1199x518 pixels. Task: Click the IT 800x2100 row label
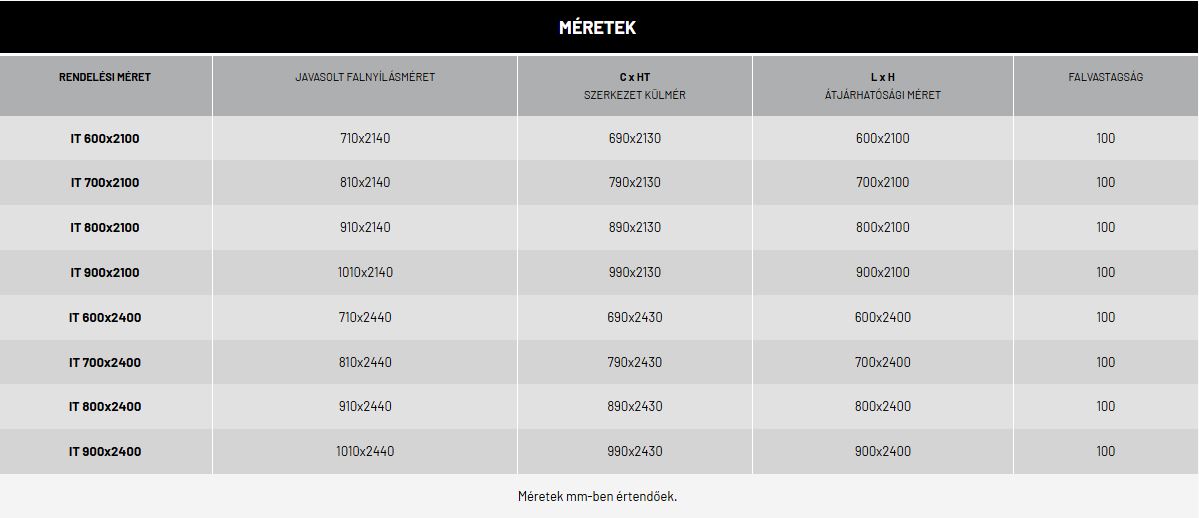pos(106,228)
